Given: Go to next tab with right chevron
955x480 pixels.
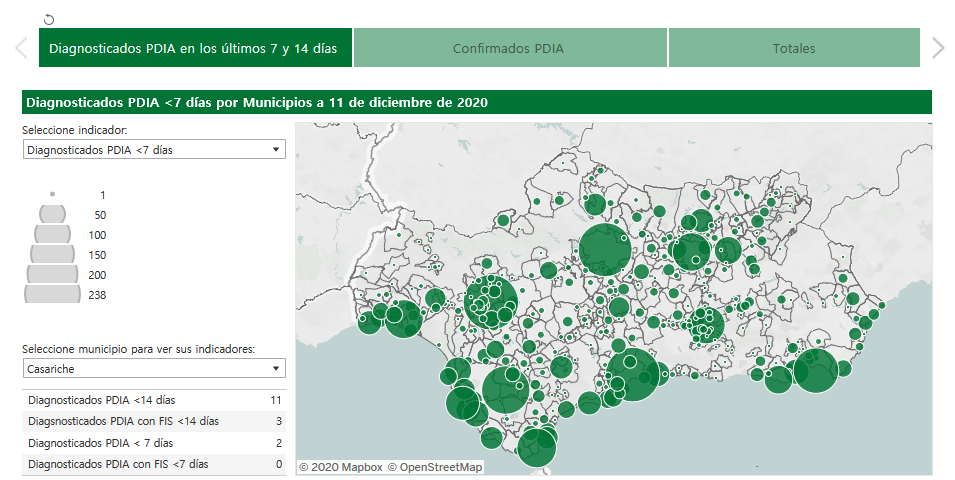Looking at the screenshot, I should pyautogui.click(x=937, y=48).
